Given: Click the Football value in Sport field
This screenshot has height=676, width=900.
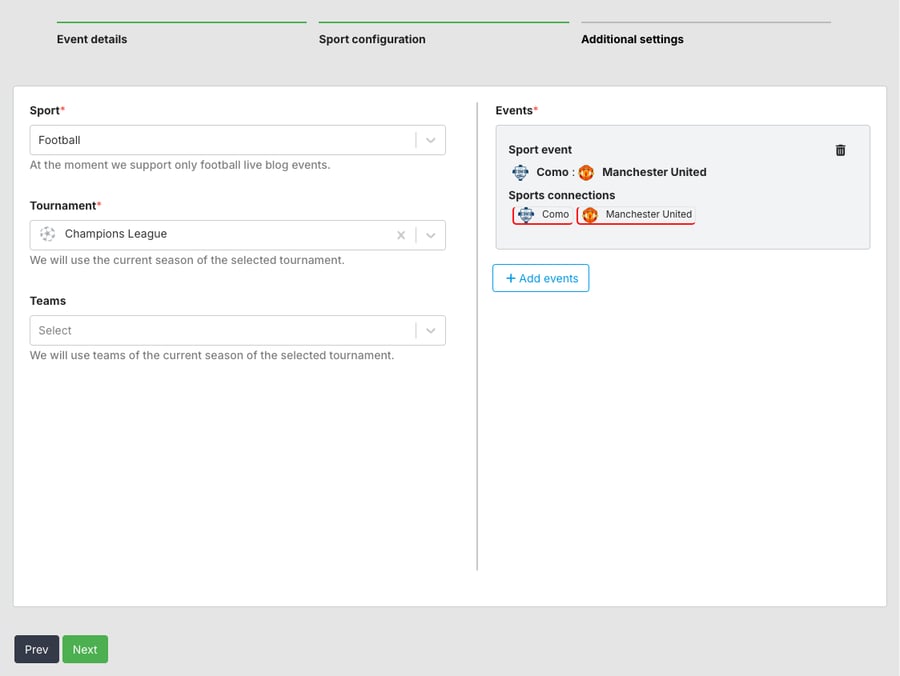Looking at the screenshot, I should pos(59,141).
